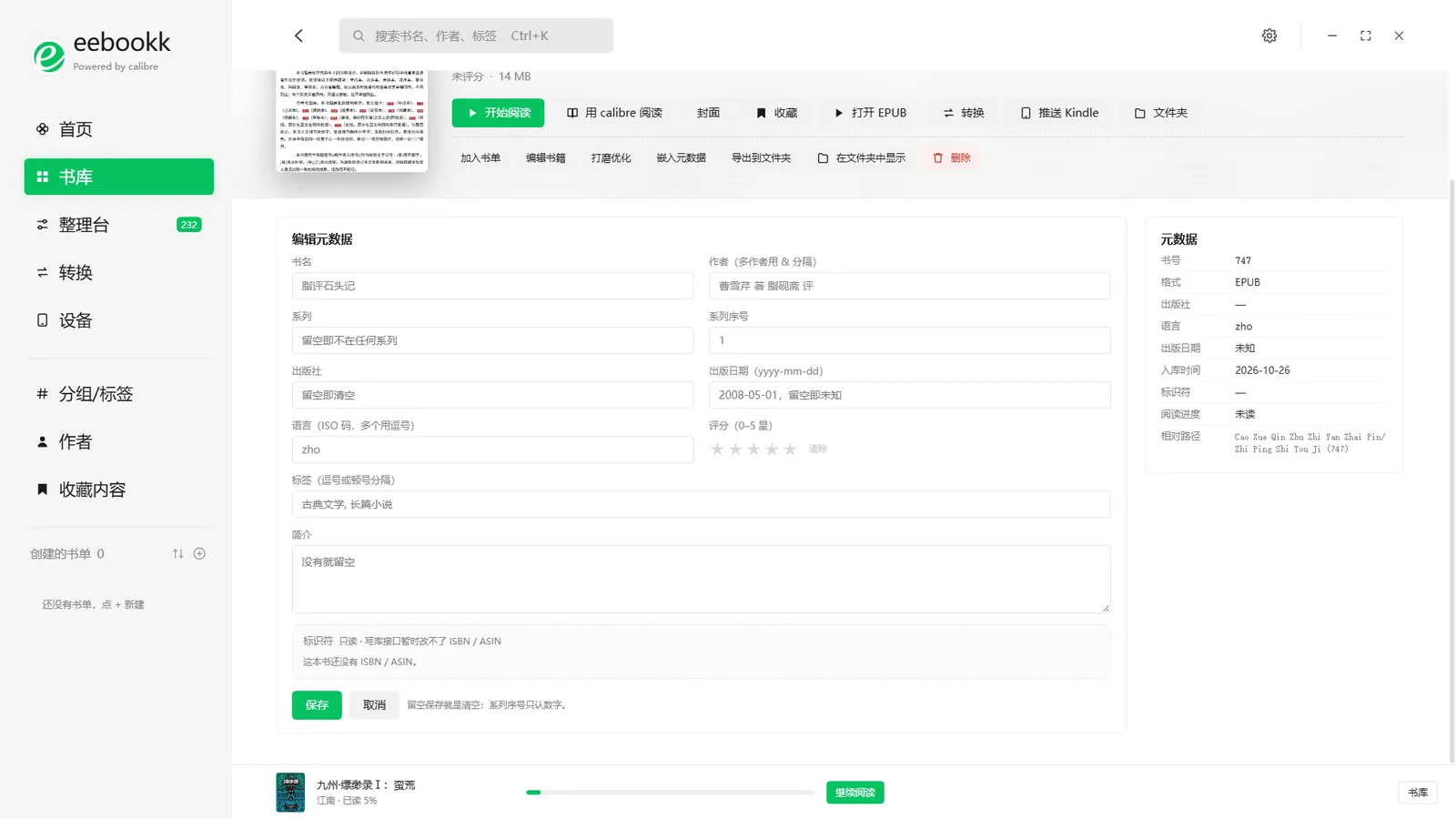The image size is (1456, 819).
Task: Click the red 删除 delete button
Action: click(952, 158)
